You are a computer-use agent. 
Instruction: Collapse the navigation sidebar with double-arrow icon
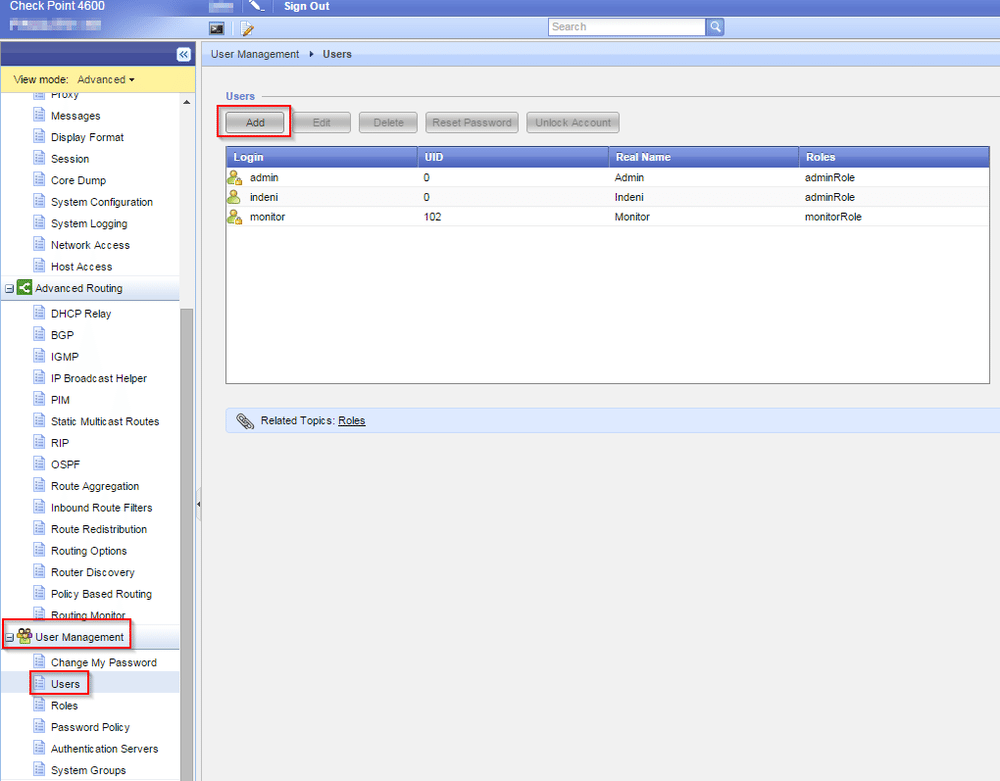point(184,55)
